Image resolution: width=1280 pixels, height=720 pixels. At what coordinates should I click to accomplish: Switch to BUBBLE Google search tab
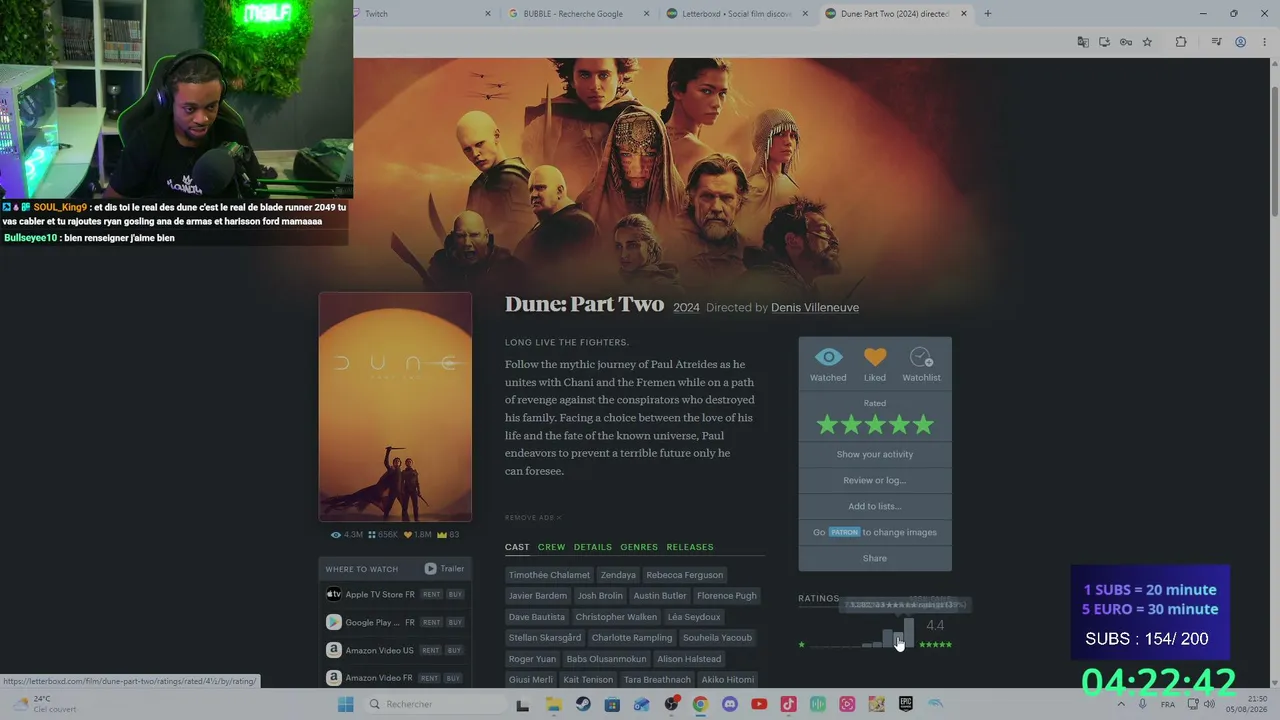click(x=579, y=14)
